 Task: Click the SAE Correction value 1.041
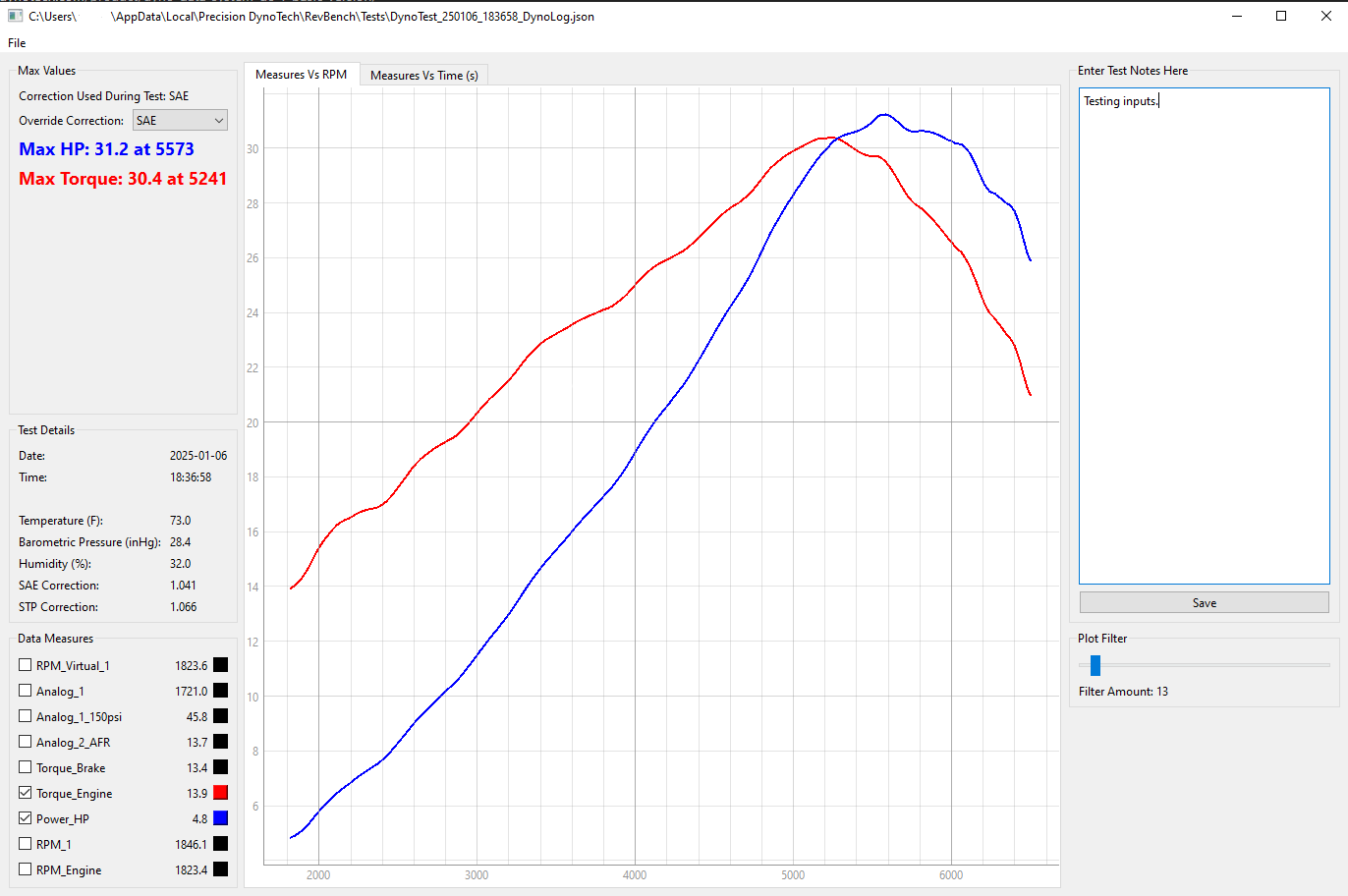coord(184,586)
